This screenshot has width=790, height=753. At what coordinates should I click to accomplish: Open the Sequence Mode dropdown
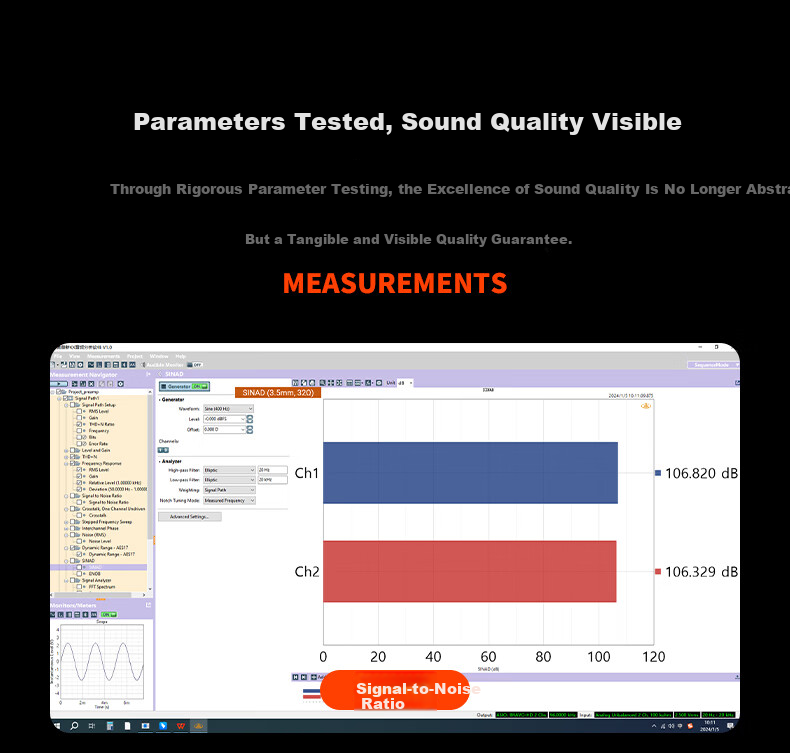(713, 365)
